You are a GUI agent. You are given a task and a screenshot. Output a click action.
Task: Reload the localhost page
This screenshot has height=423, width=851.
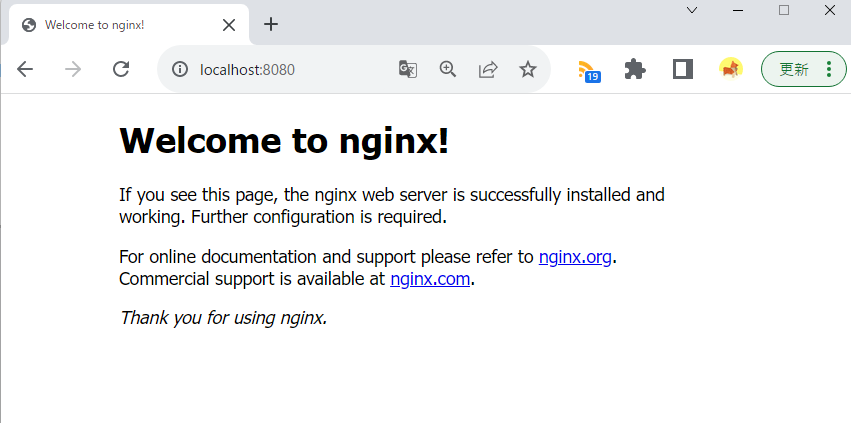point(120,69)
